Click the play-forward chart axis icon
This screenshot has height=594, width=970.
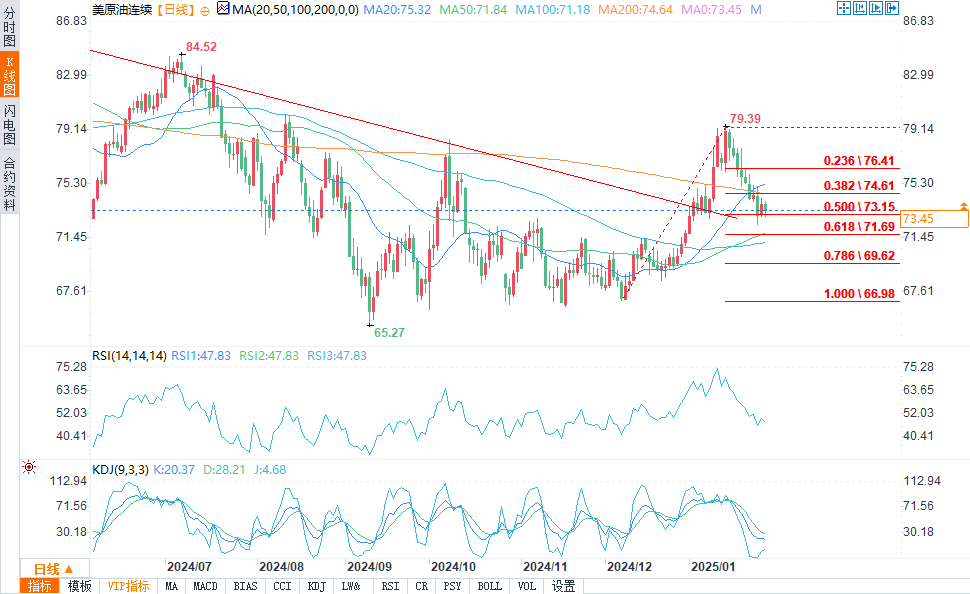coord(876,8)
